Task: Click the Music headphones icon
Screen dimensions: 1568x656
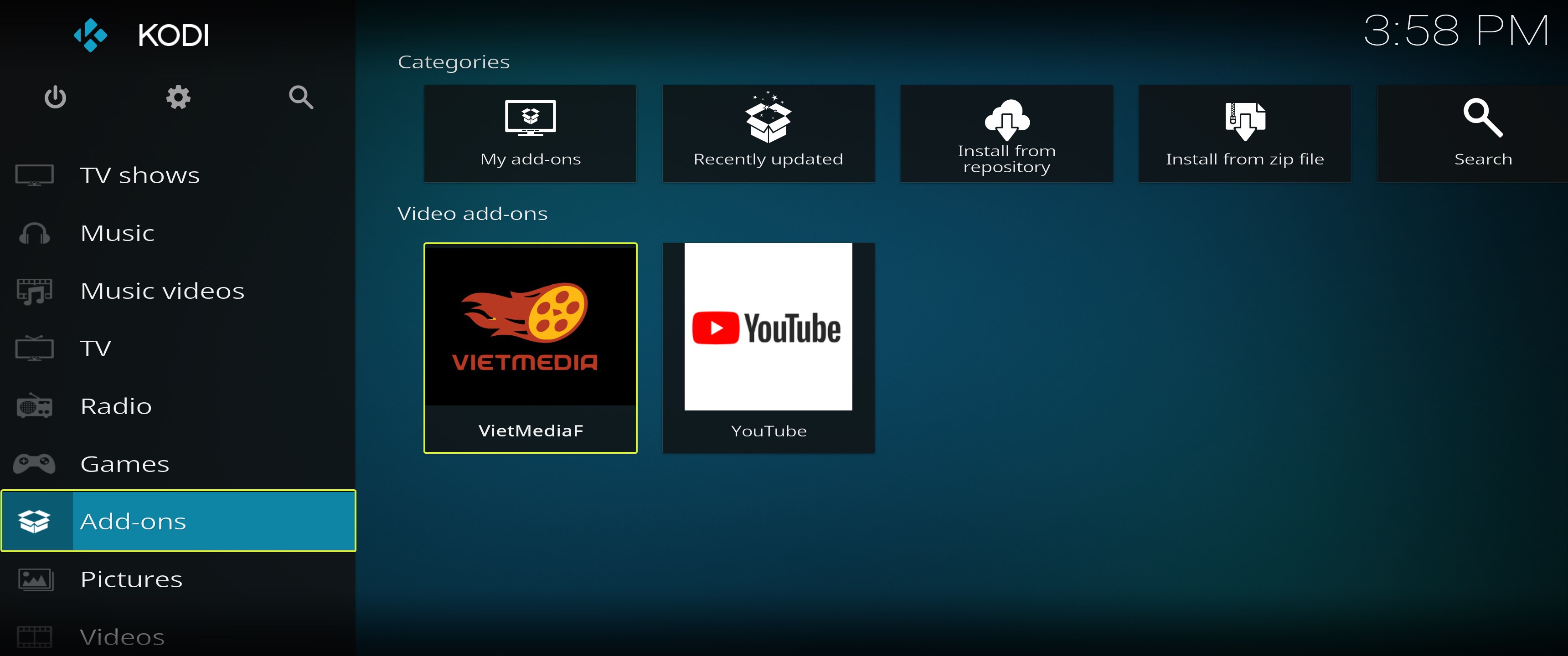Action: [35, 233]
